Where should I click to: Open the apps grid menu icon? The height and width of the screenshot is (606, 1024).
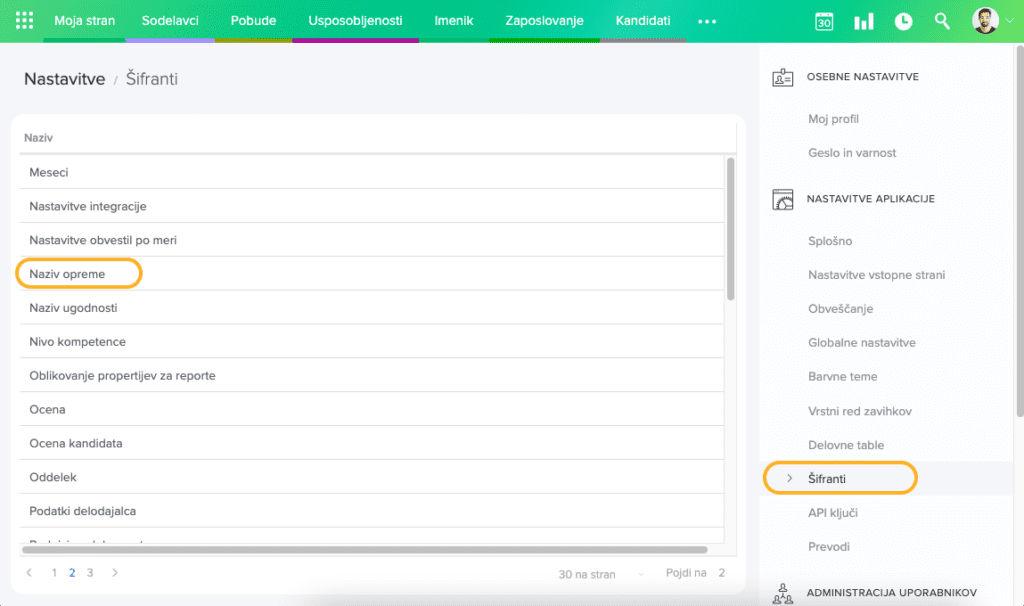(25, 20)
